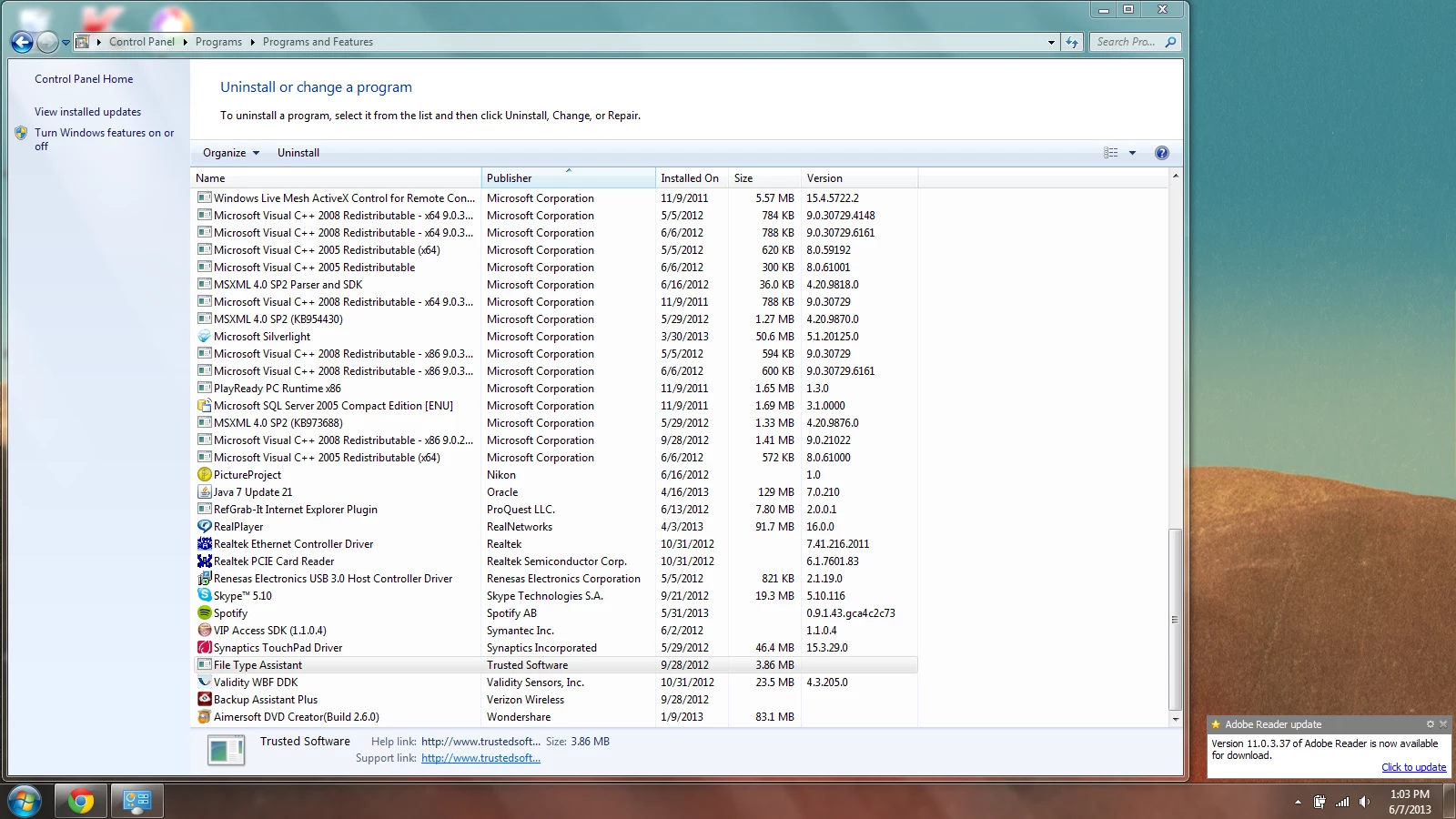The width and height of the screenshot is (1456, 819).
Task: Select the Skype 5.10 icon
Action: click(x=205, y=596)
